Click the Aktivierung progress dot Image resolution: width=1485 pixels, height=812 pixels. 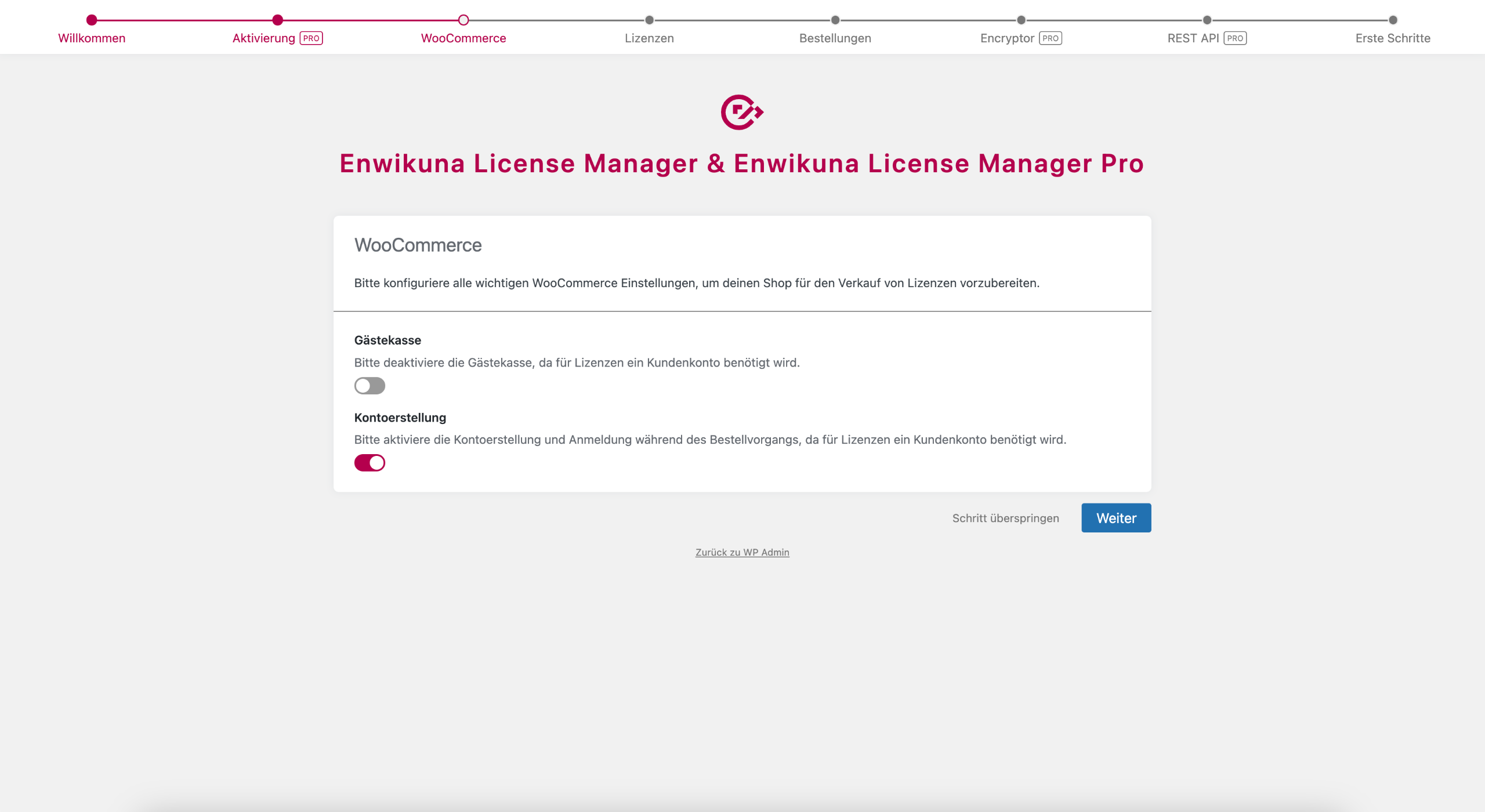tap(278, 20)
